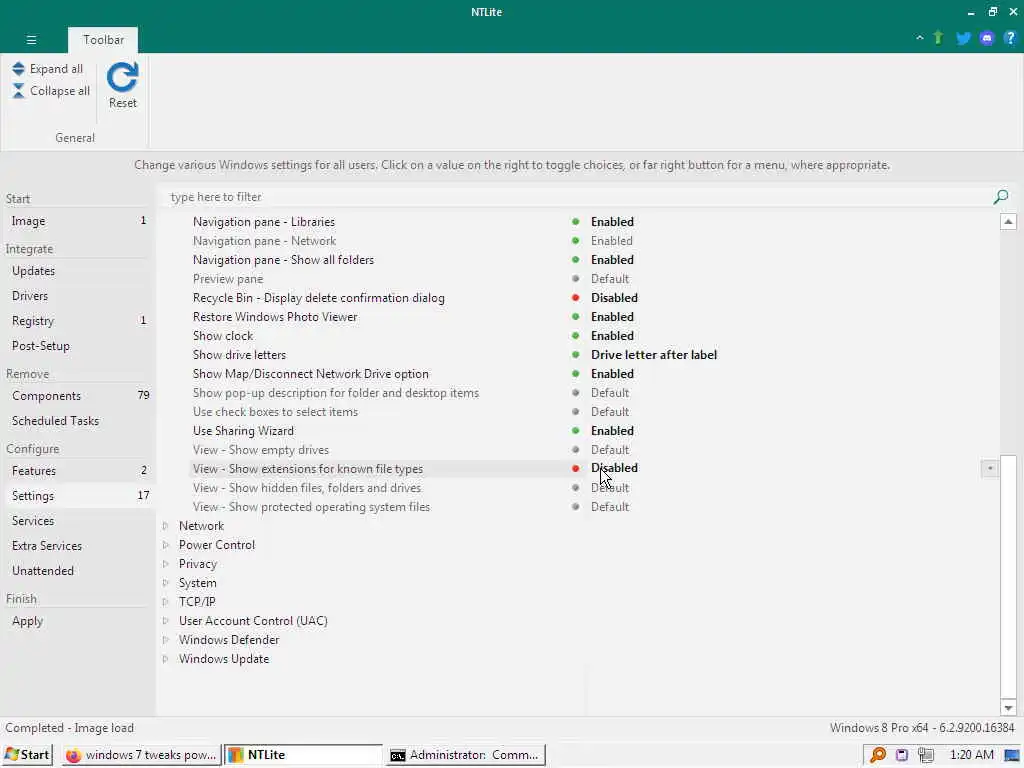Open the Drivers page in sidebar
This screenshot has width=1024, height=768.
point(77,296)
